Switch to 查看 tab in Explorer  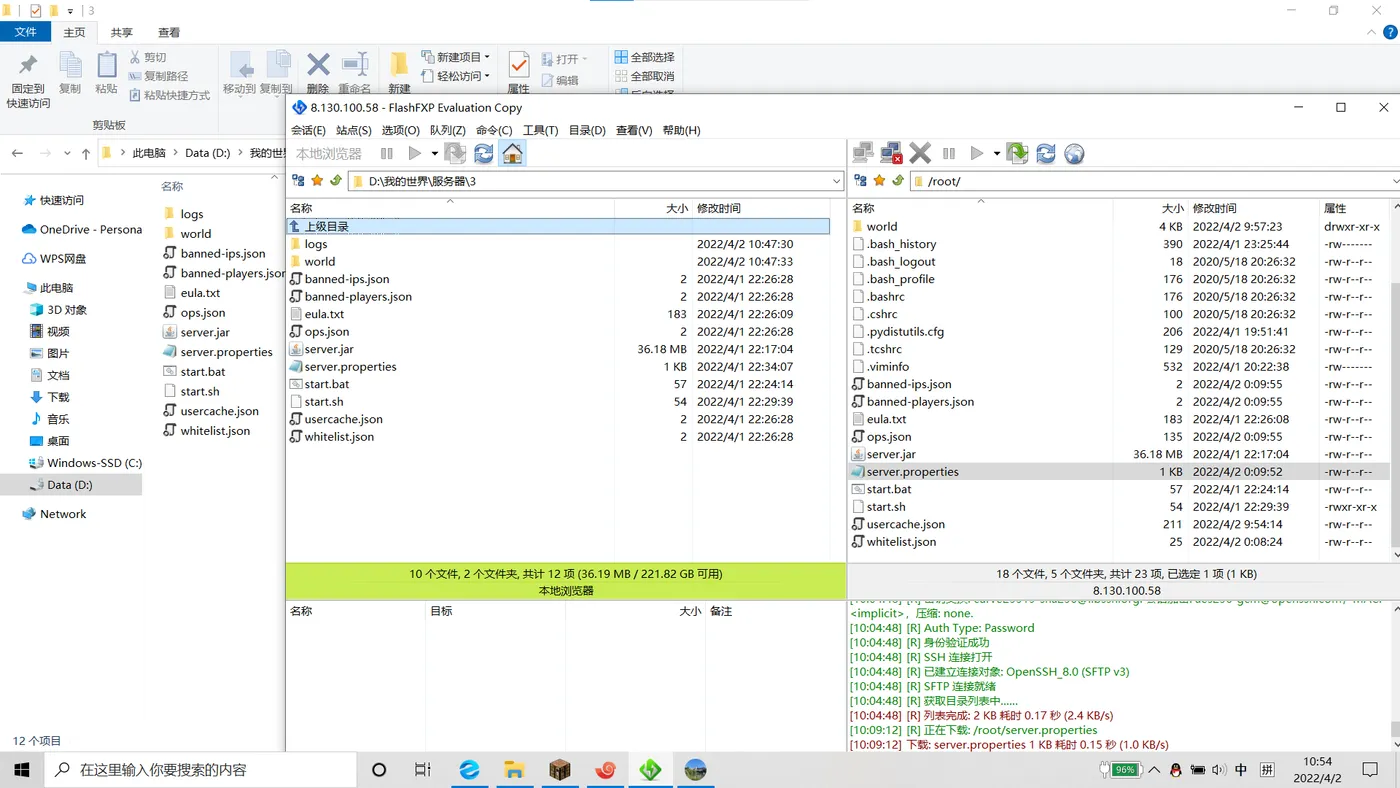pos(169,32)
